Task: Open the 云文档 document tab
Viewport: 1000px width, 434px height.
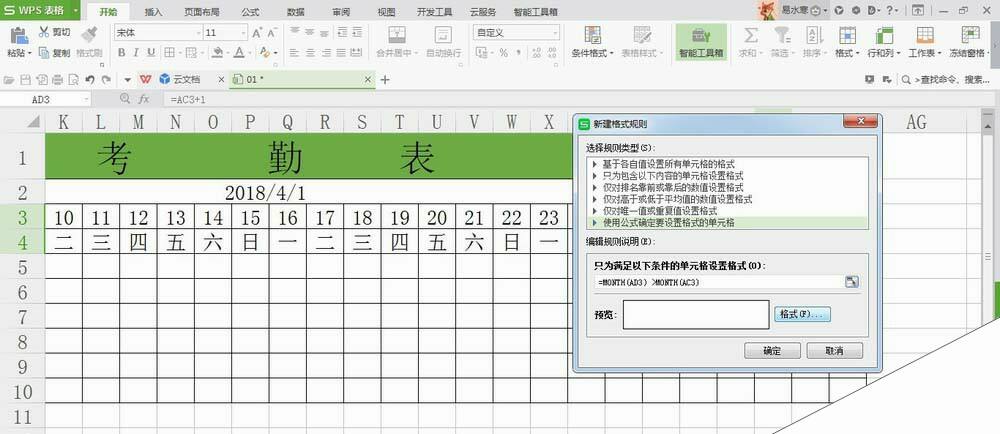Action: point(186,79)
